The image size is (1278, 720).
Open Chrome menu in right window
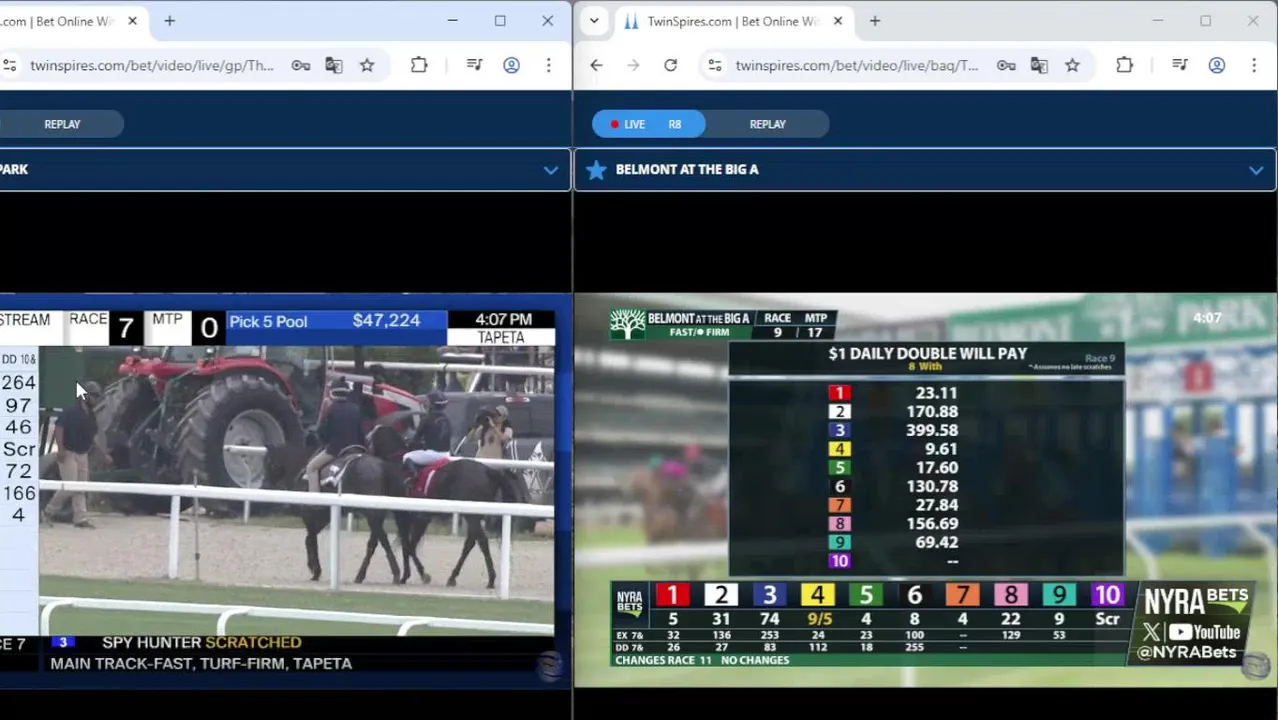[1254, 65]
